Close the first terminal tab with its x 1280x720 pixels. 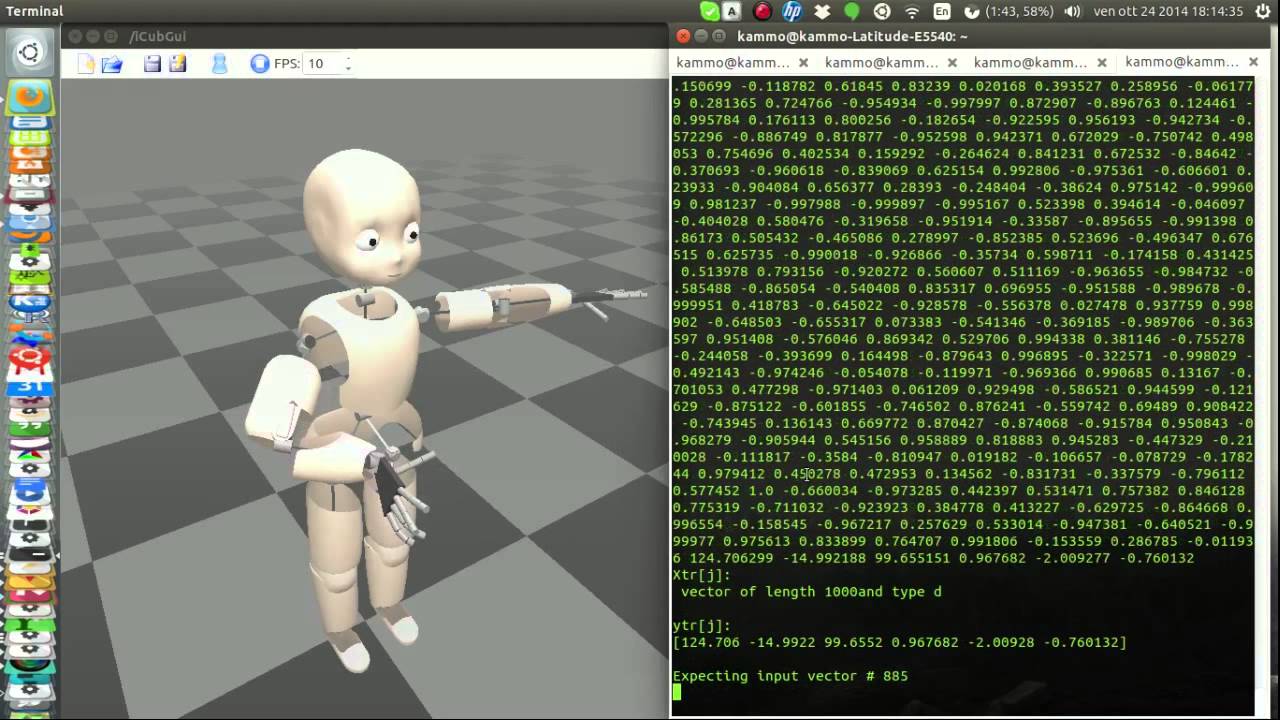point(803,62)
